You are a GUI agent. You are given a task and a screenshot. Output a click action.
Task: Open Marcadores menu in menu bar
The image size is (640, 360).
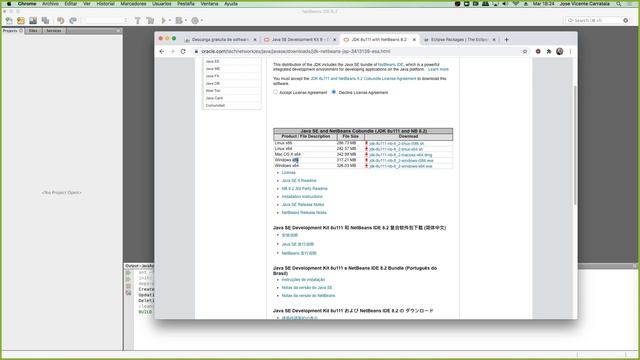coord(133,4)
